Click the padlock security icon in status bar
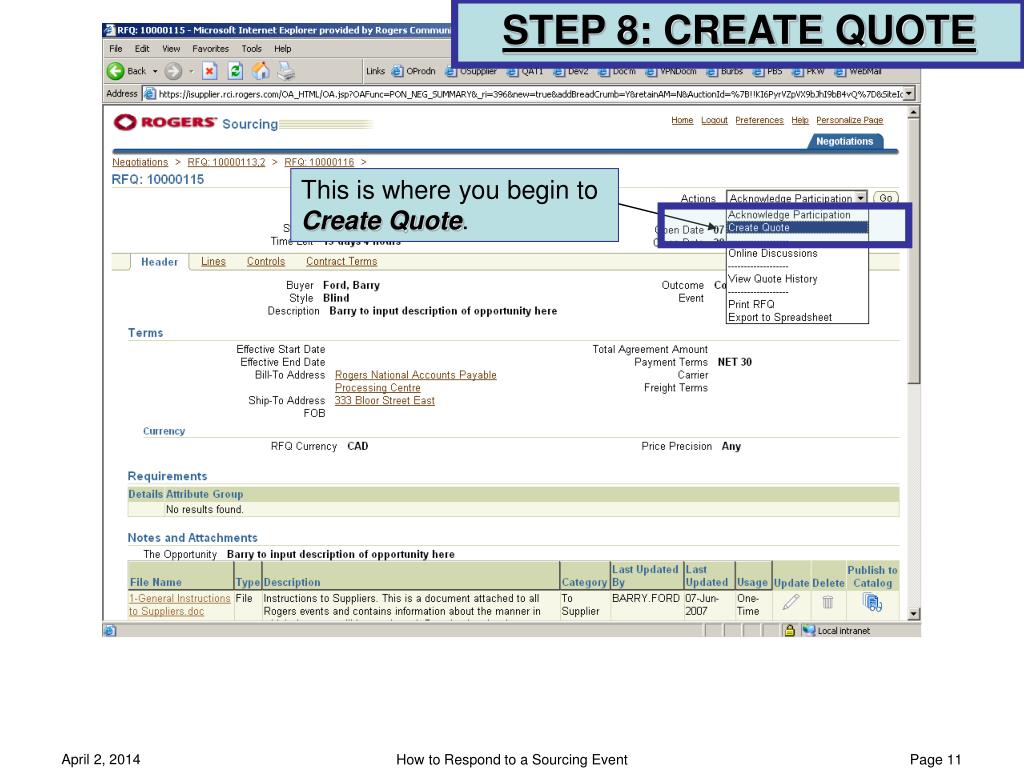Image resolution: width=1024 pixels, height=768 pixels. tap(790, 630)
